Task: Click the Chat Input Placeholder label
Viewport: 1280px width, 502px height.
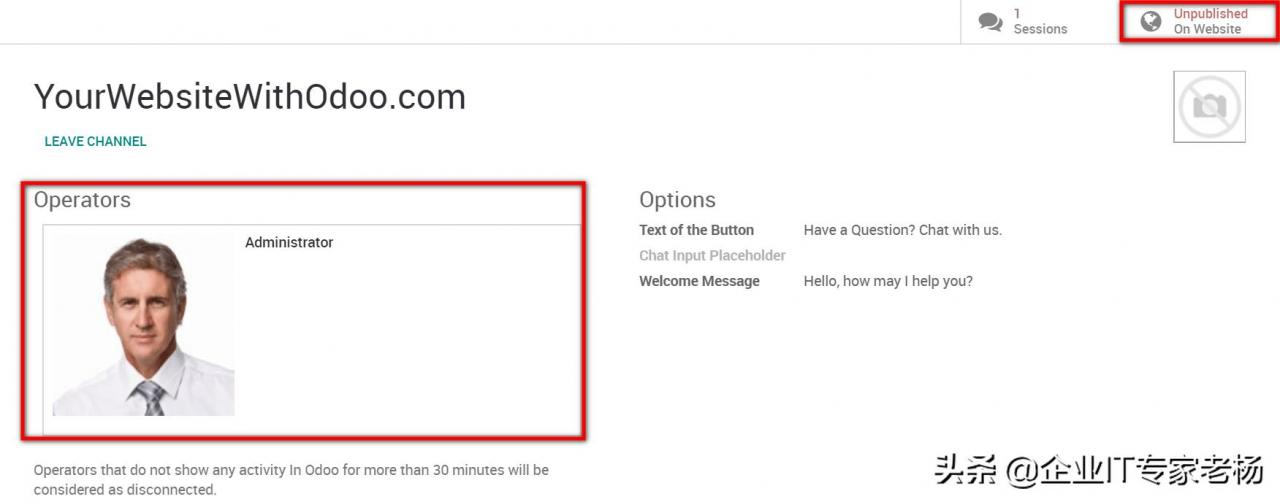Action: coord(712,255)
